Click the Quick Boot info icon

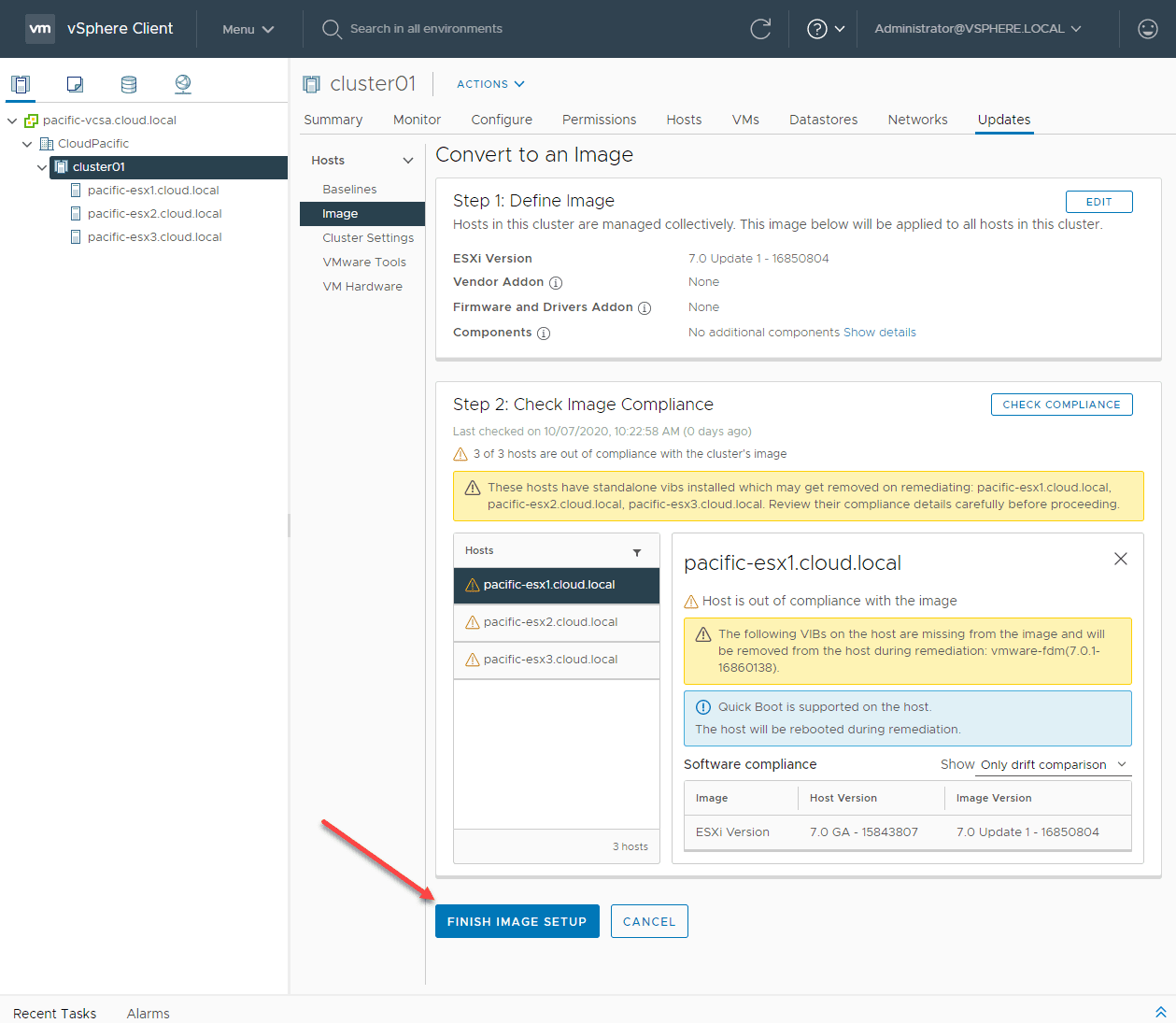pos(703,707)
